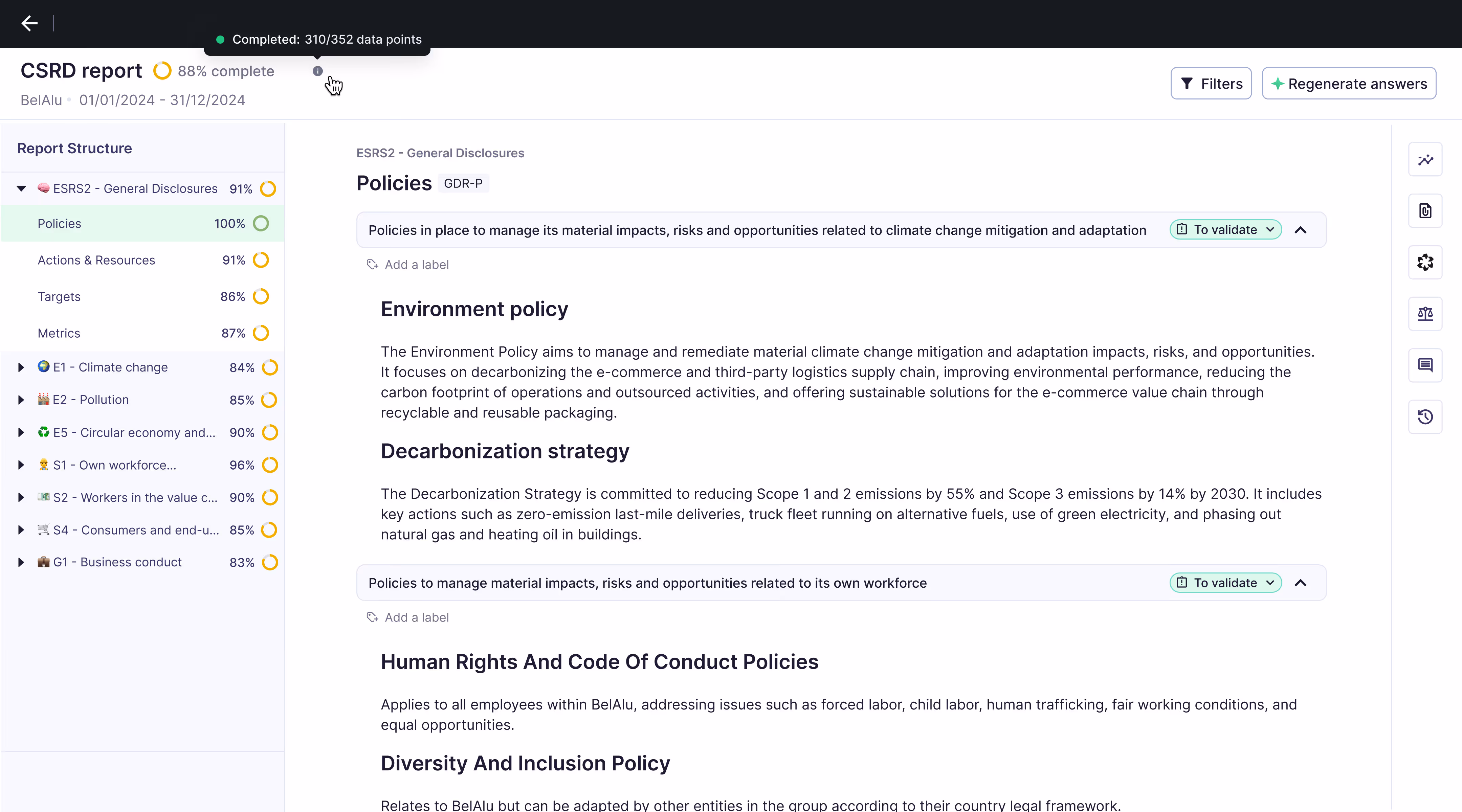Open To validate dropdown for own workforce policies

[1225, 583]
